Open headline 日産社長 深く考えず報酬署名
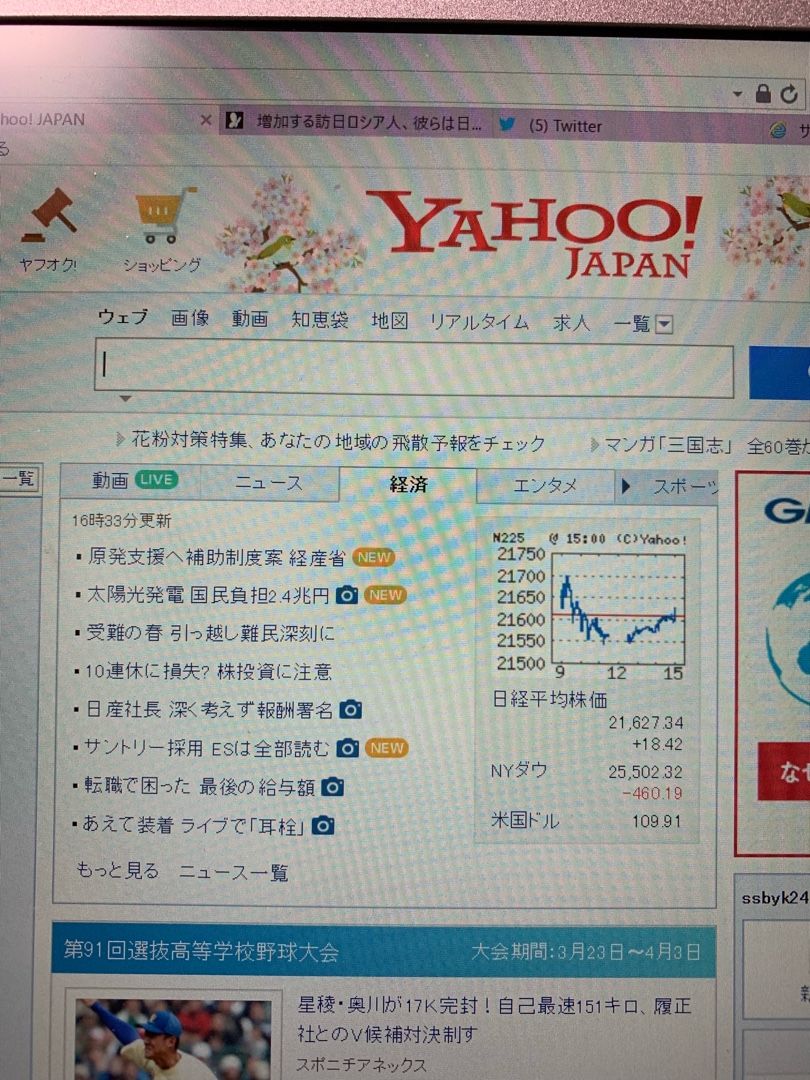Viewport: 810px width, 1080px height. [x=209, y=709]
